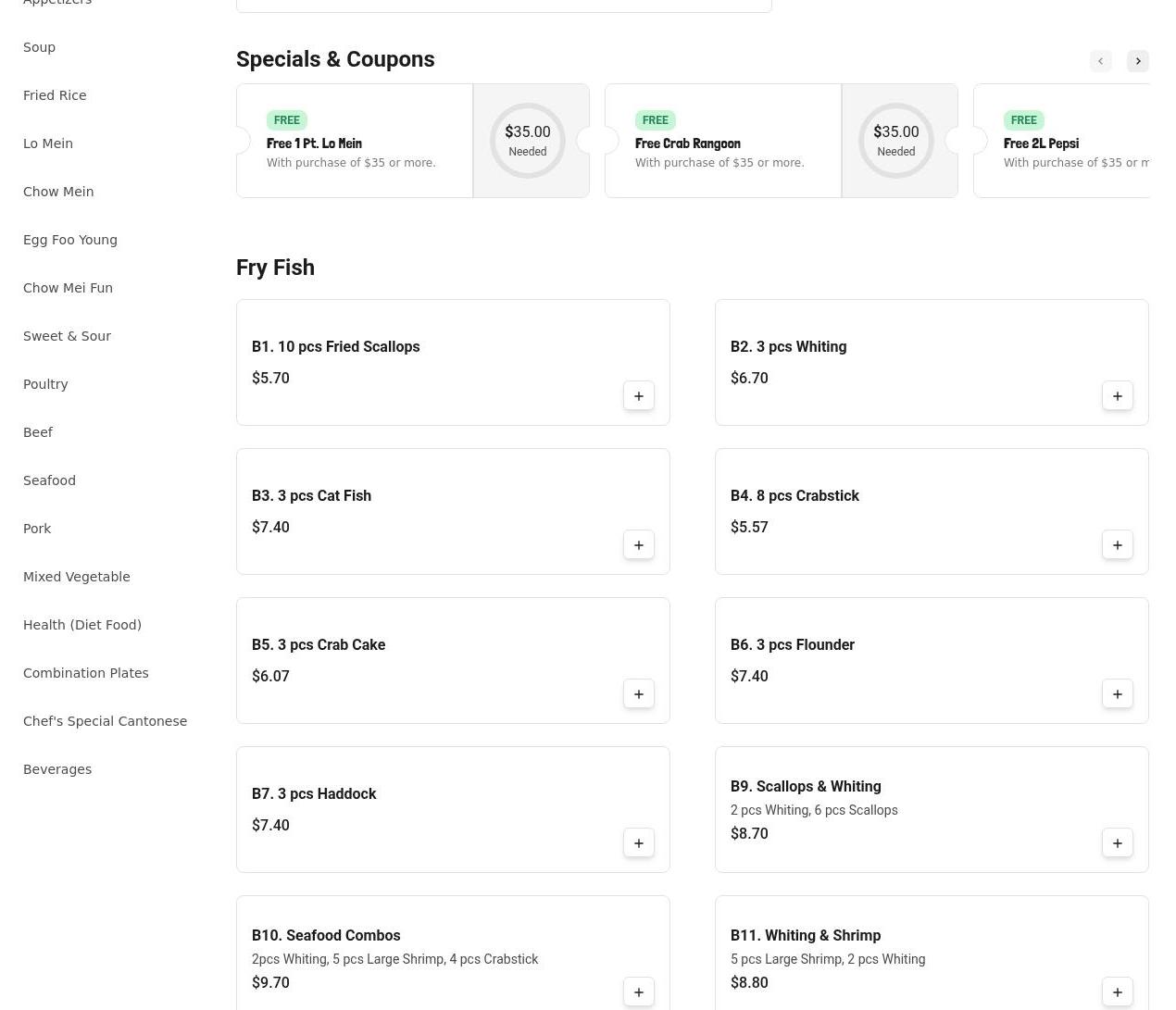Viewport: 1176px width, 1010px height.
Task: Tap plus icon for B6. 3 pcs Flounder
Action: point(1117,694)
